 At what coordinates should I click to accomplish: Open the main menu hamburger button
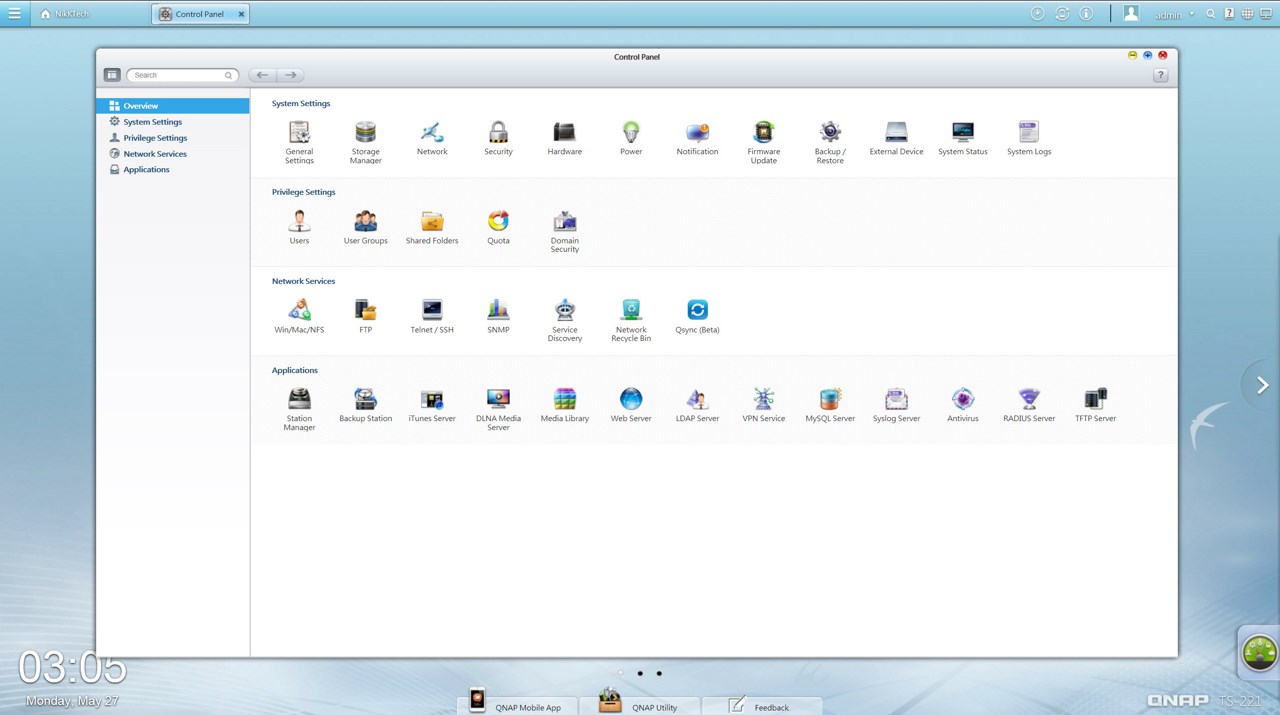pos(15,14)
